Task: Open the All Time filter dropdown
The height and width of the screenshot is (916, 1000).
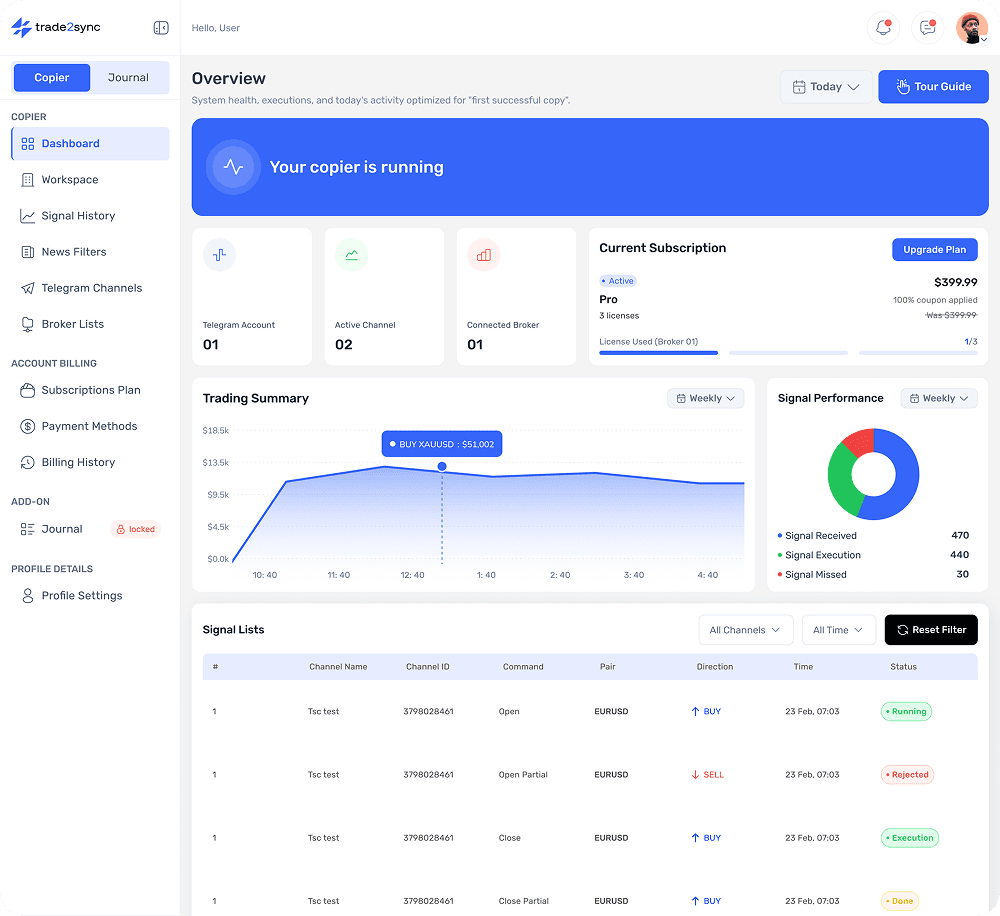Action: pyautogui.click(x=839, y=630)
